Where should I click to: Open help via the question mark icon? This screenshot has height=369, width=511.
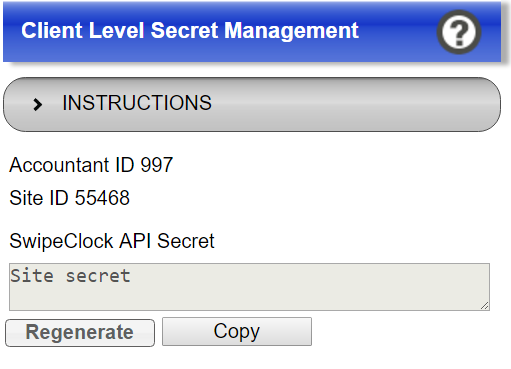(459, 32)
